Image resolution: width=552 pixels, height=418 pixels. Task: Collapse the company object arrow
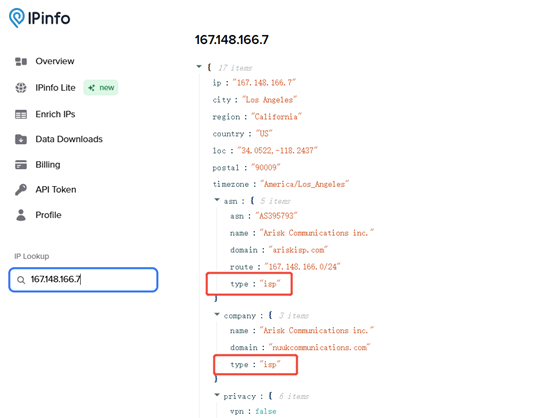pyautogui.click(x=217, y=314)
